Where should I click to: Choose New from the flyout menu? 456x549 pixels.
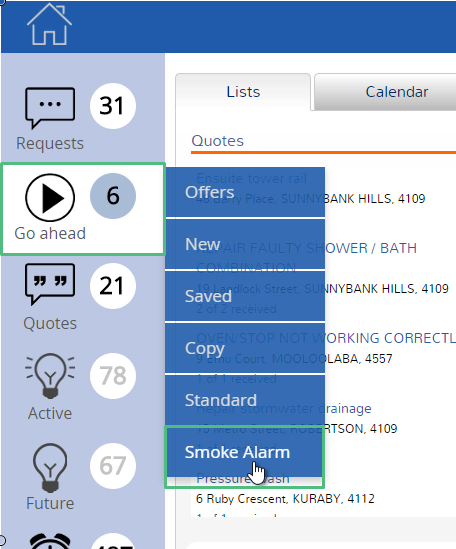(x=245, y=244)
